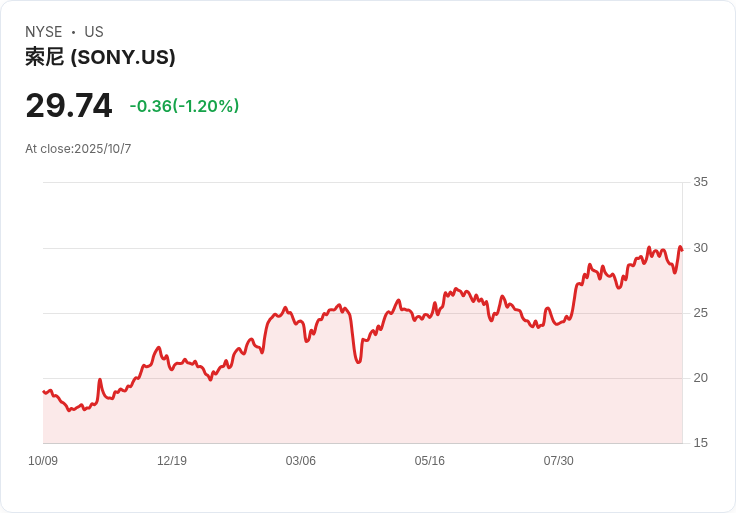Click the starting point of the price line
This screenshot has width=736, height=513.
pyautogui.click(x=44, y=391)
